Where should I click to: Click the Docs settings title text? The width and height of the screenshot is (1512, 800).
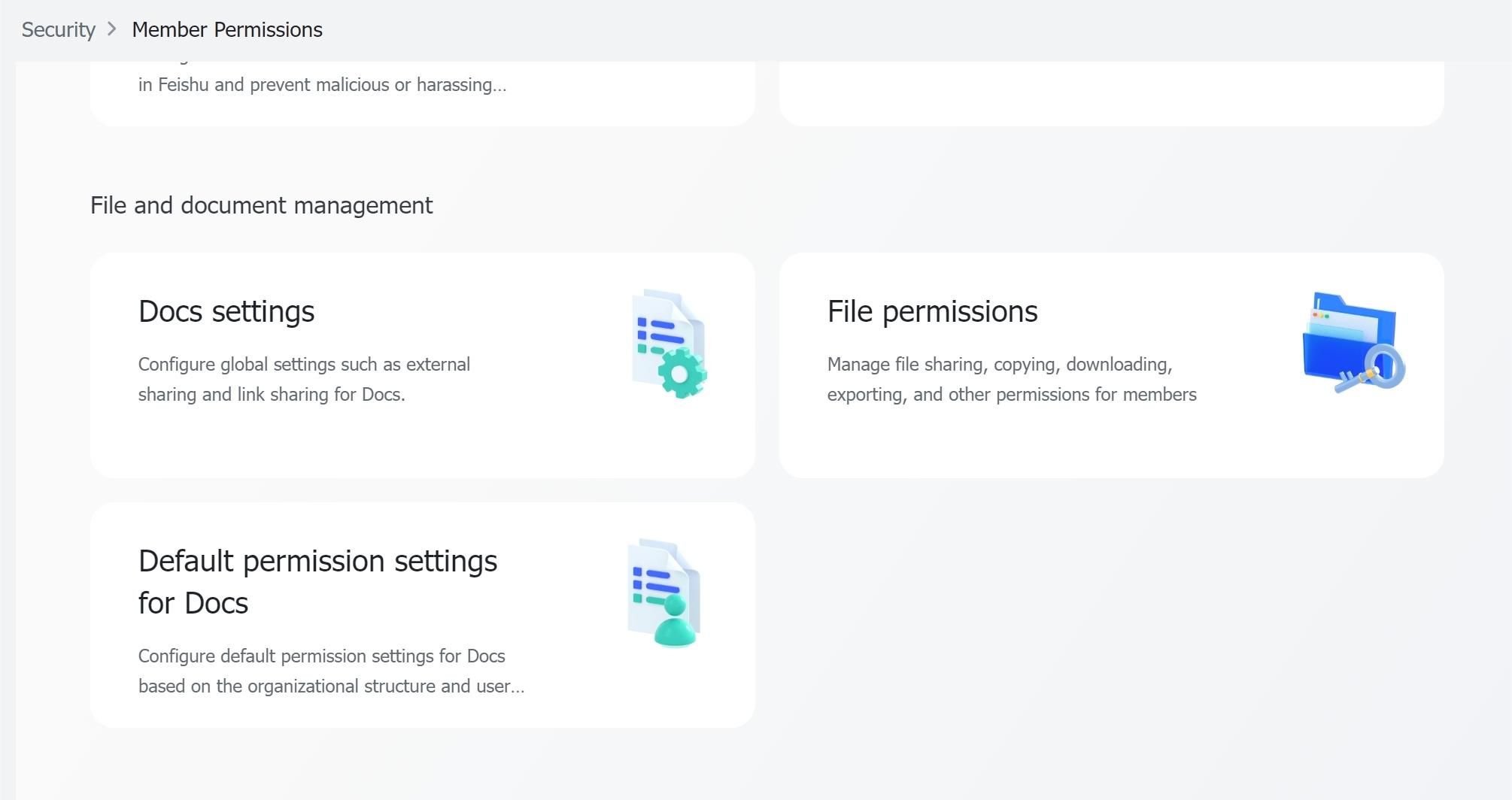click(226, 311)
